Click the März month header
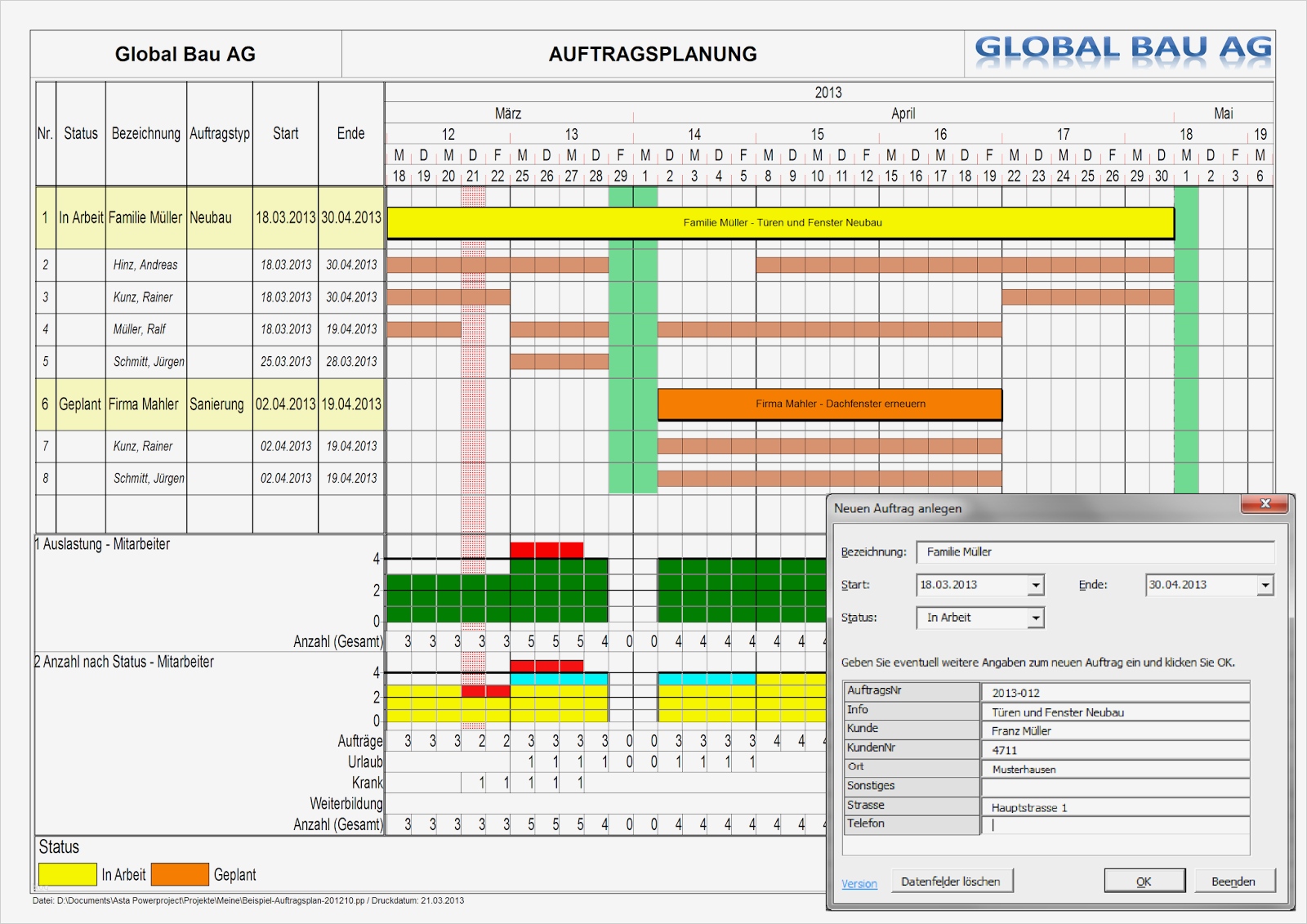1307x924 pixels. coord(508,114)
